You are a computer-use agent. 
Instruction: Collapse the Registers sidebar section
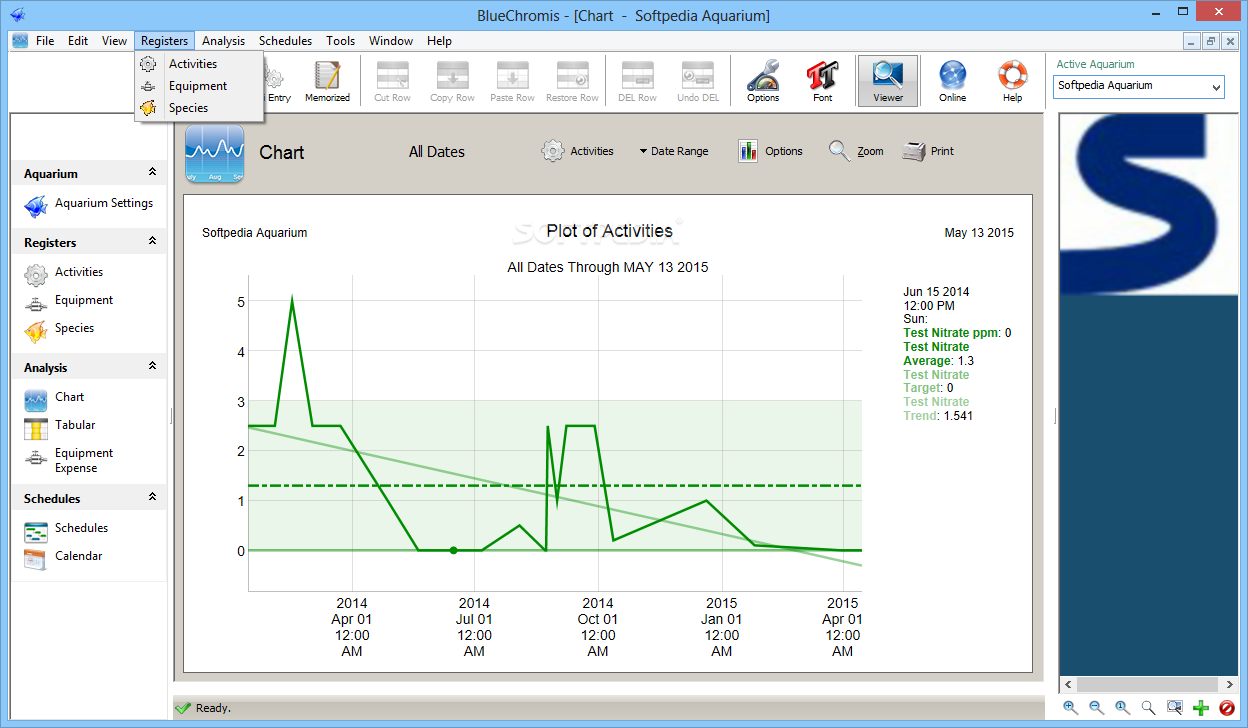[152, 242]
